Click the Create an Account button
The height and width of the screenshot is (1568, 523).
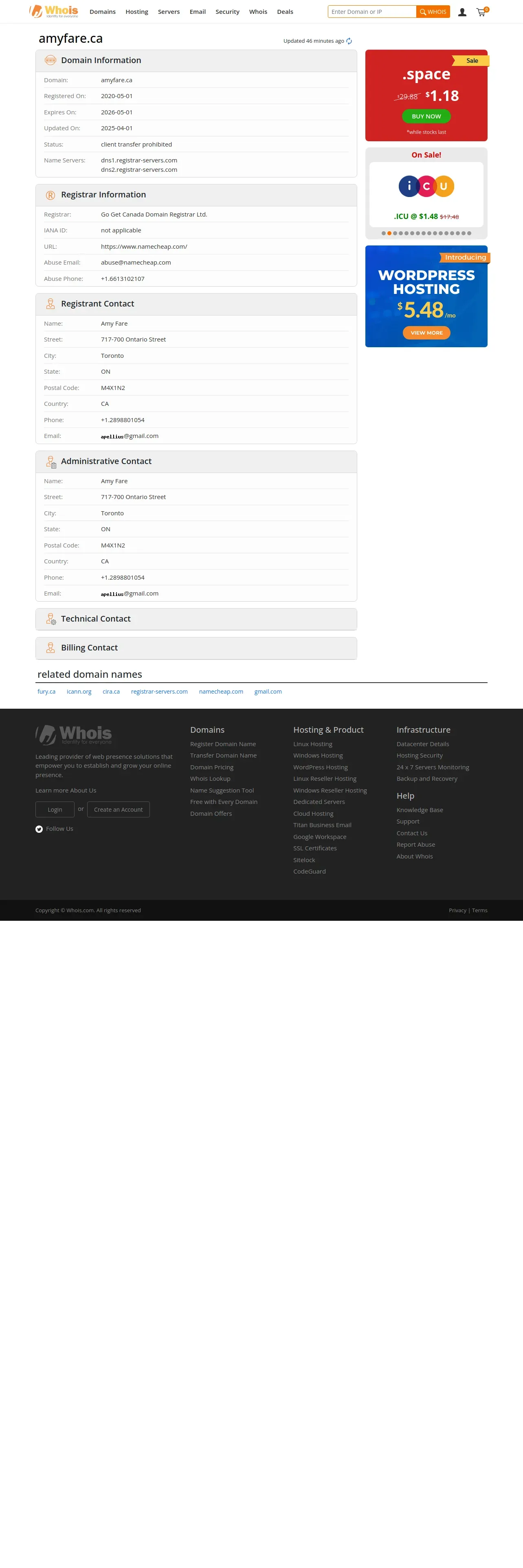(118, 810)
